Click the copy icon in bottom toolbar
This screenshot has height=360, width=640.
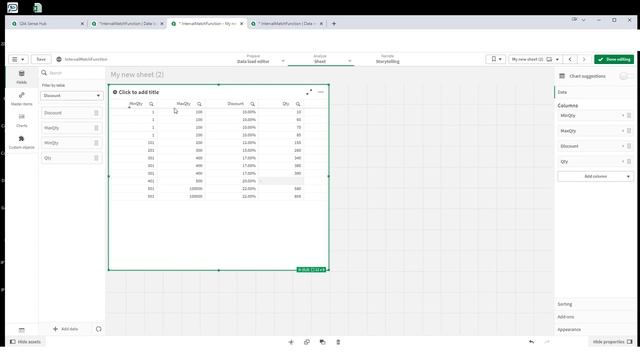point(307,342)
